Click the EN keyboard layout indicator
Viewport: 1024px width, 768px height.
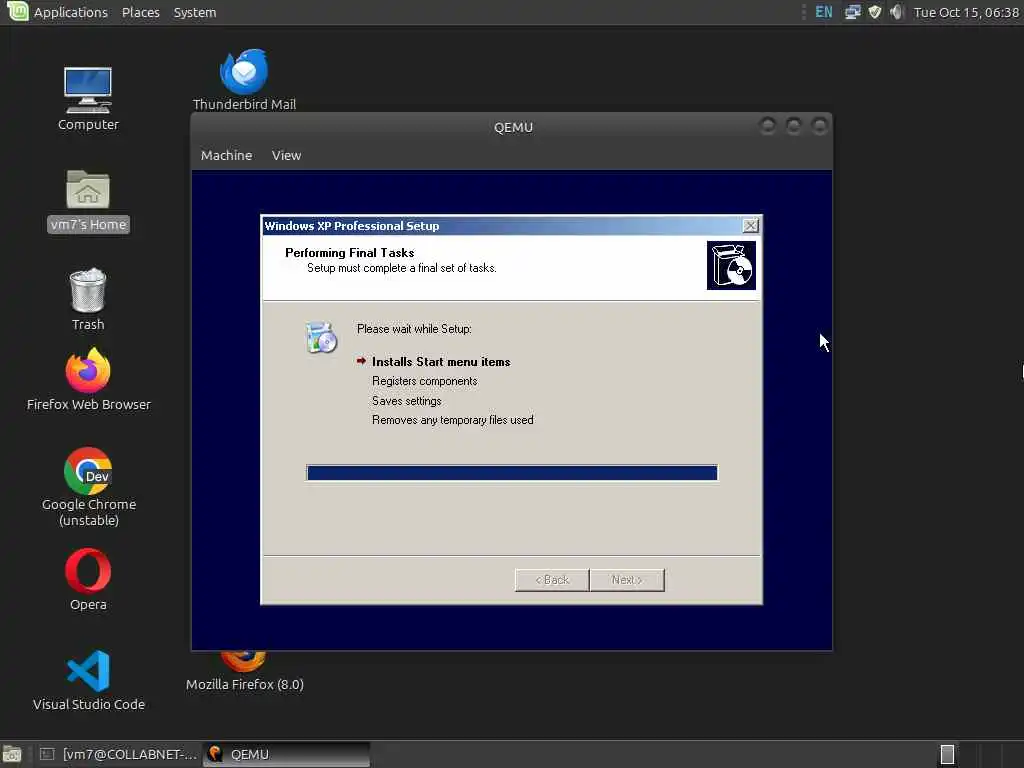[824, 12]
